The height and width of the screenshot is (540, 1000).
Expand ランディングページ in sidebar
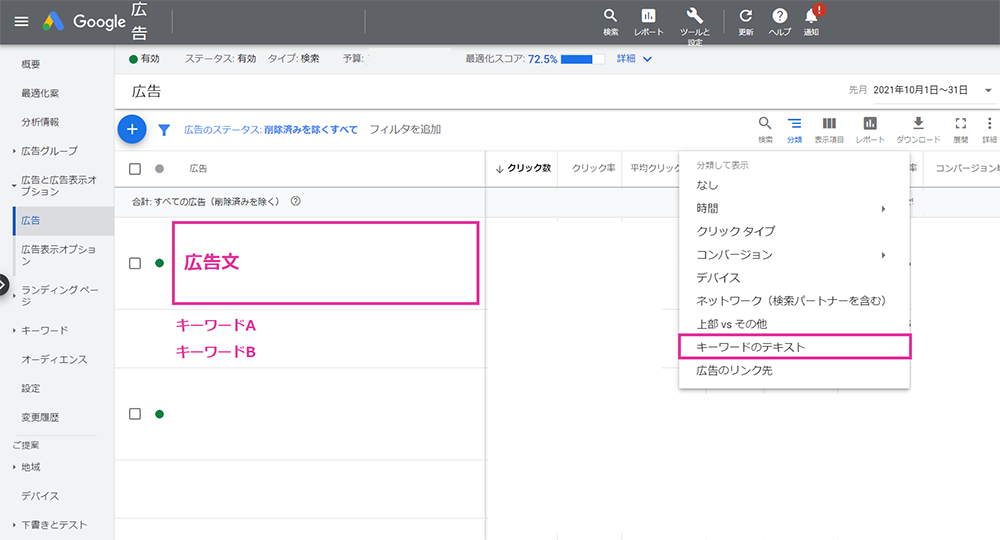pos(14,296)
